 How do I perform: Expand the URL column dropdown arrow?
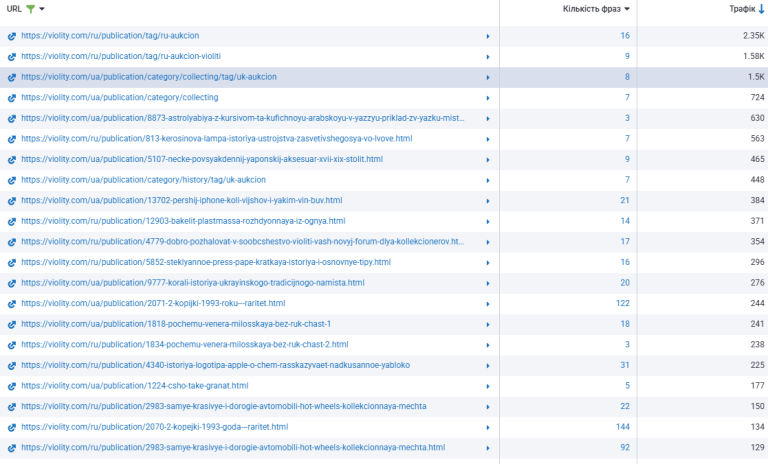42,9
